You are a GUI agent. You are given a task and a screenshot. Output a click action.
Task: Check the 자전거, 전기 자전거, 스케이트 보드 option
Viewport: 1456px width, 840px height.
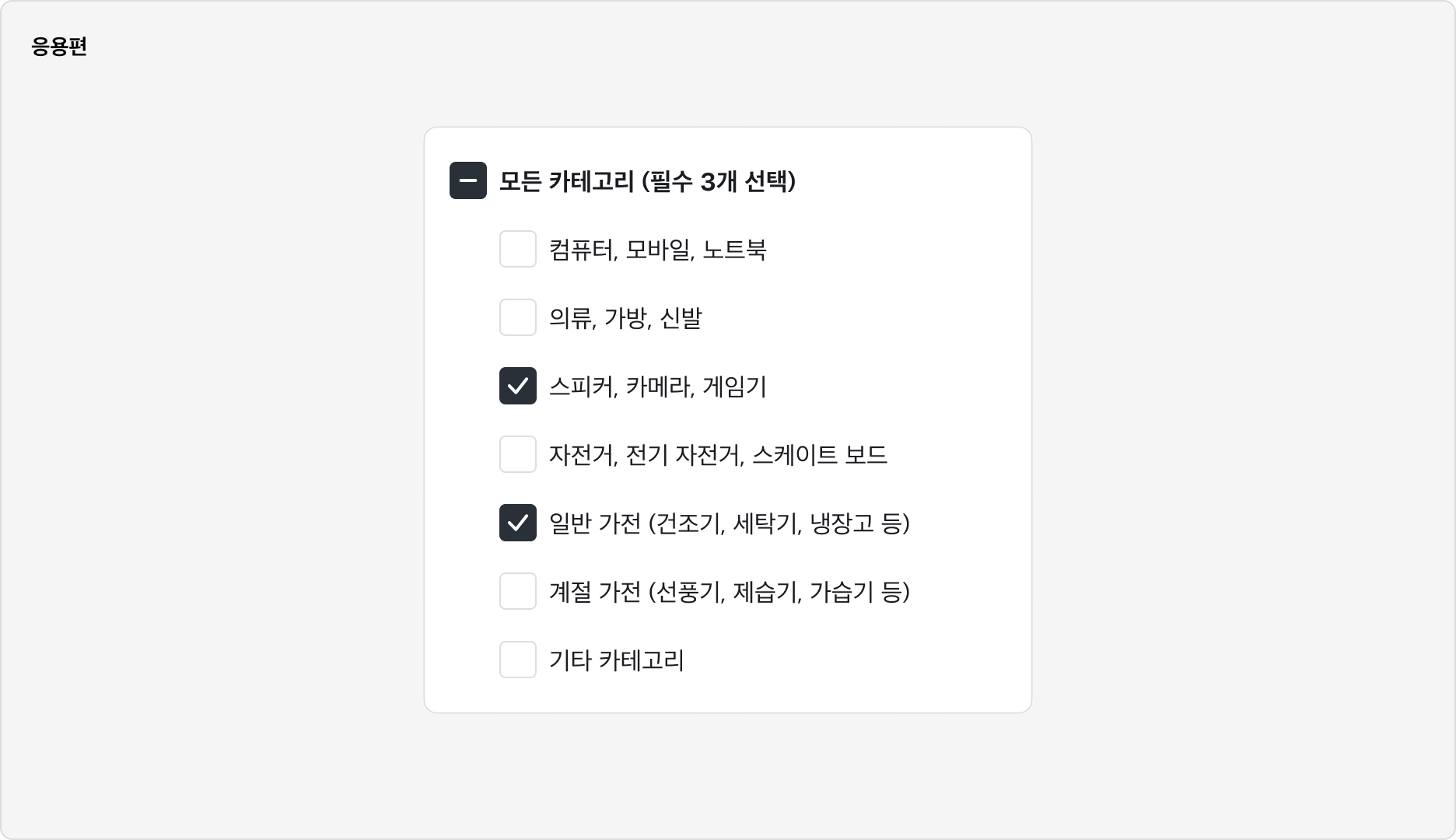point(518,455)
